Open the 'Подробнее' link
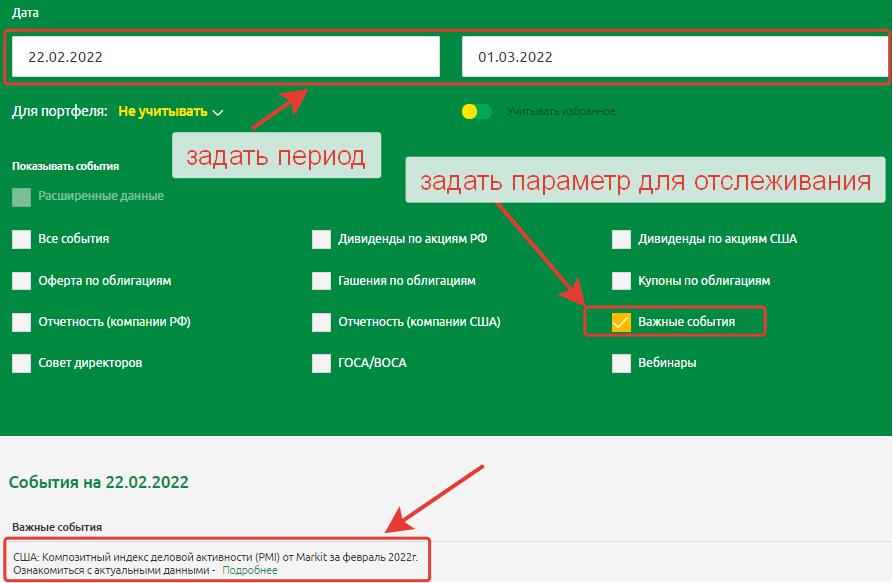The image size is (893, 583). tap(249, 570)
